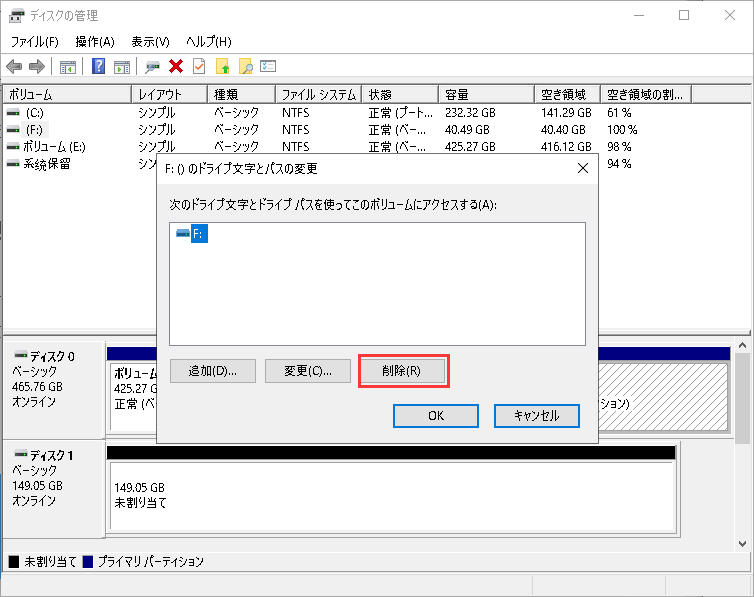This screenshot has height=597, width=754.
Task: Sort by 状態 column header
Action: click(x=401, y=95)
